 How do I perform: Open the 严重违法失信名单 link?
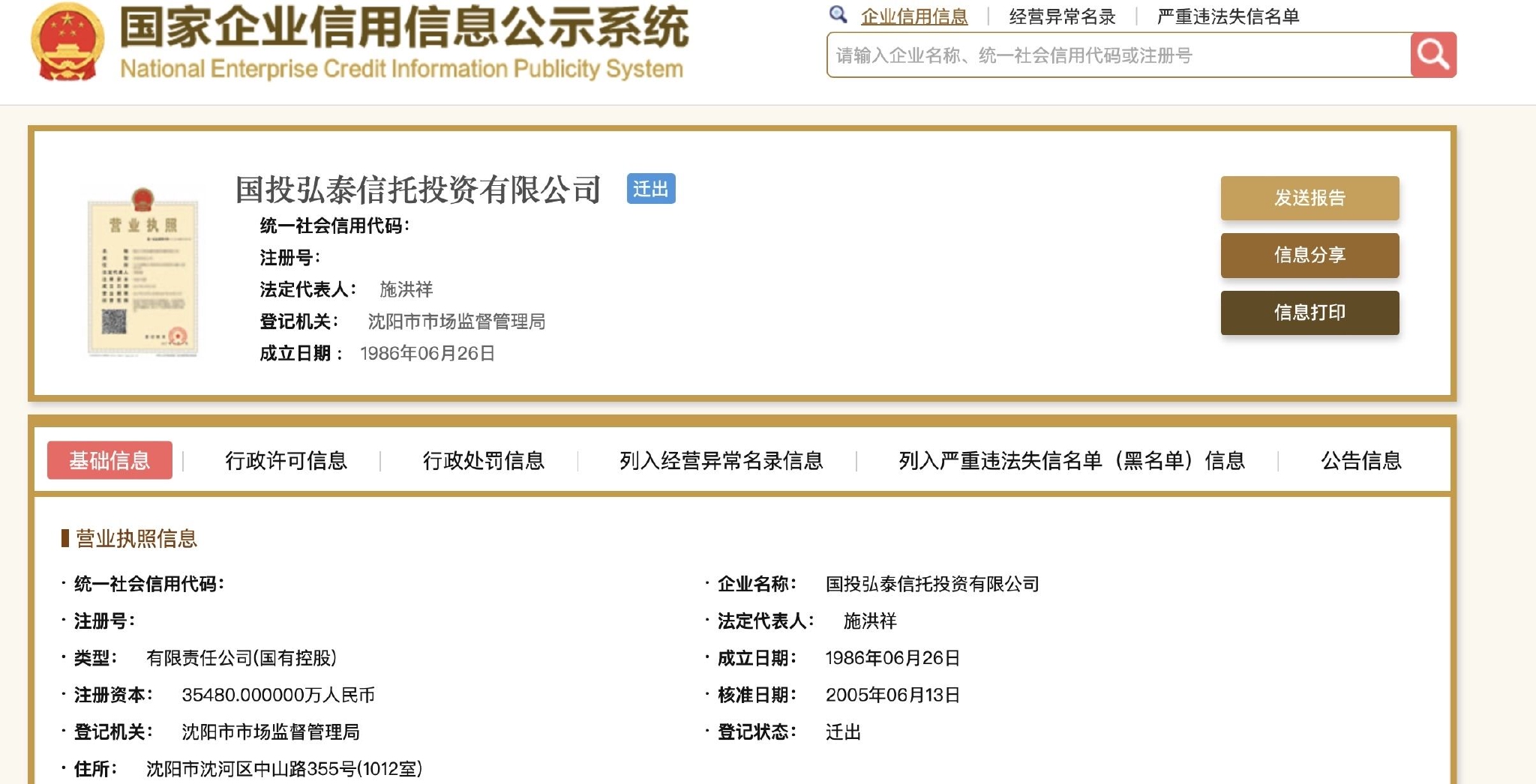(1228, 16)
